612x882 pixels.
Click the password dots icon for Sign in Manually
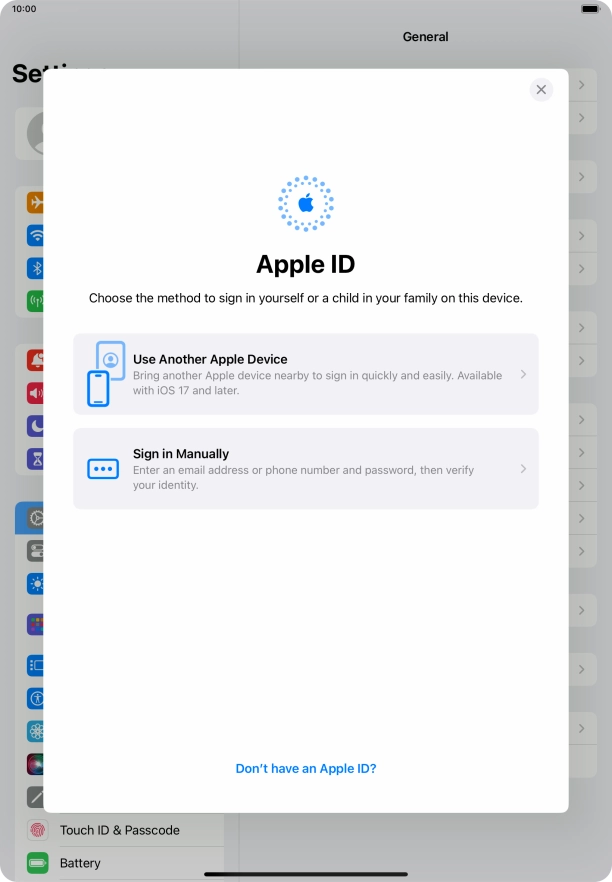click(x=103, y=469)
